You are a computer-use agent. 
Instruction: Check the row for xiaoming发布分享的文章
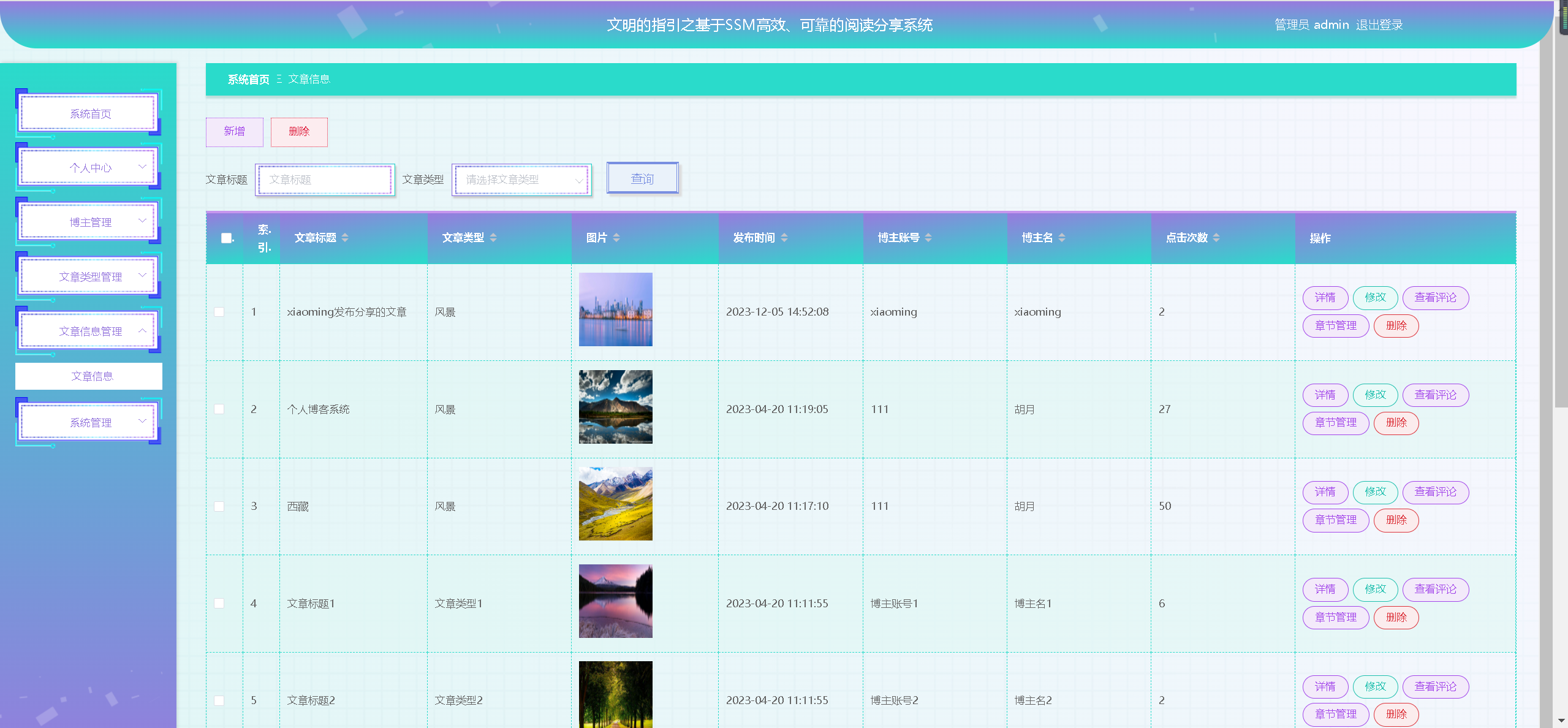point(219,312)
